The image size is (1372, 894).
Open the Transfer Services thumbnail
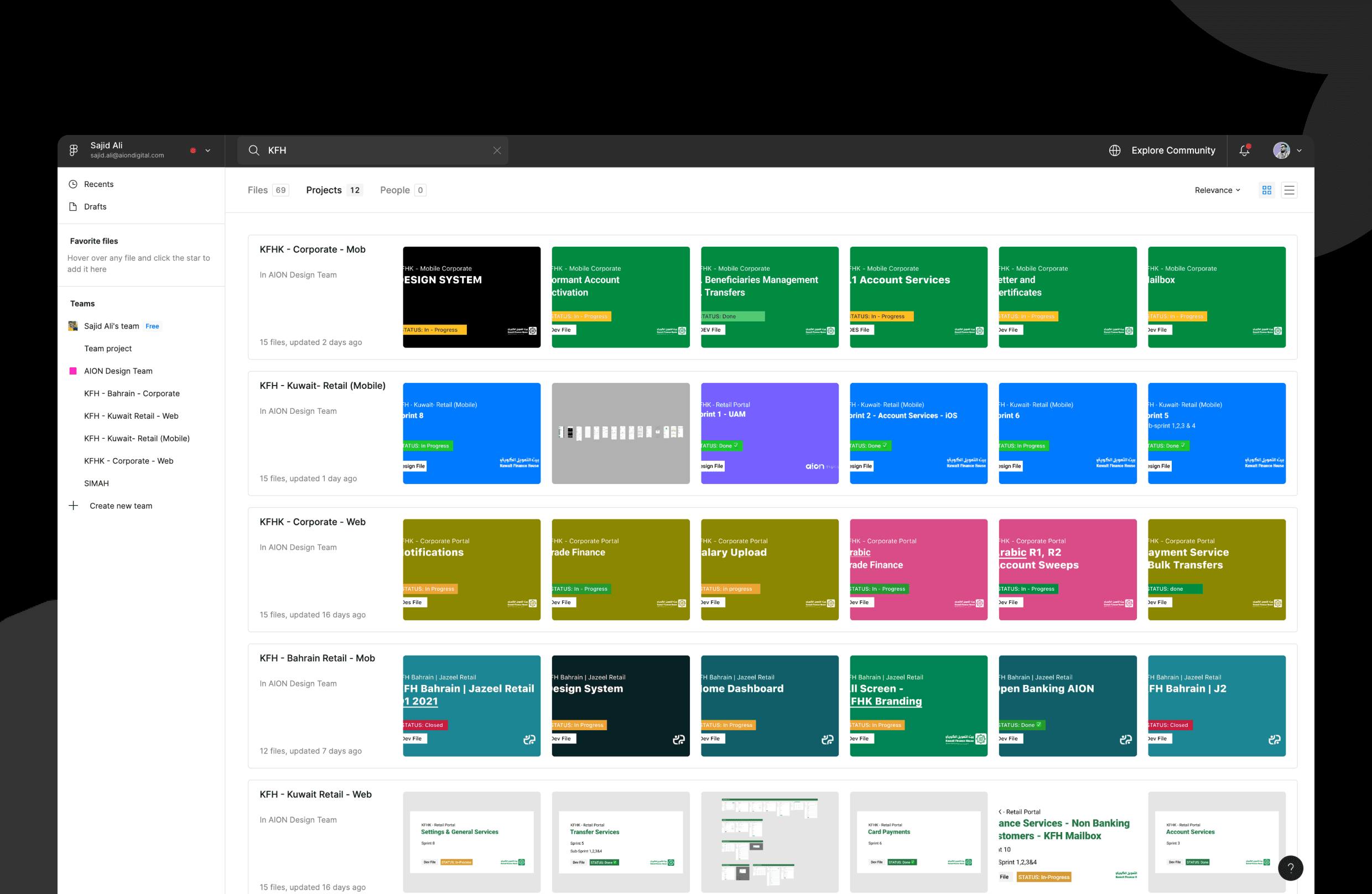(620, 842)
